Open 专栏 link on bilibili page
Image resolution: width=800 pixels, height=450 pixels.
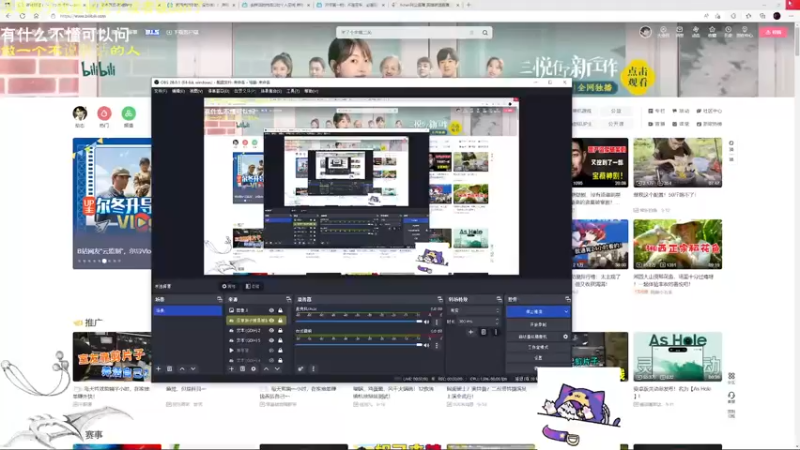[x=657, y=111]
